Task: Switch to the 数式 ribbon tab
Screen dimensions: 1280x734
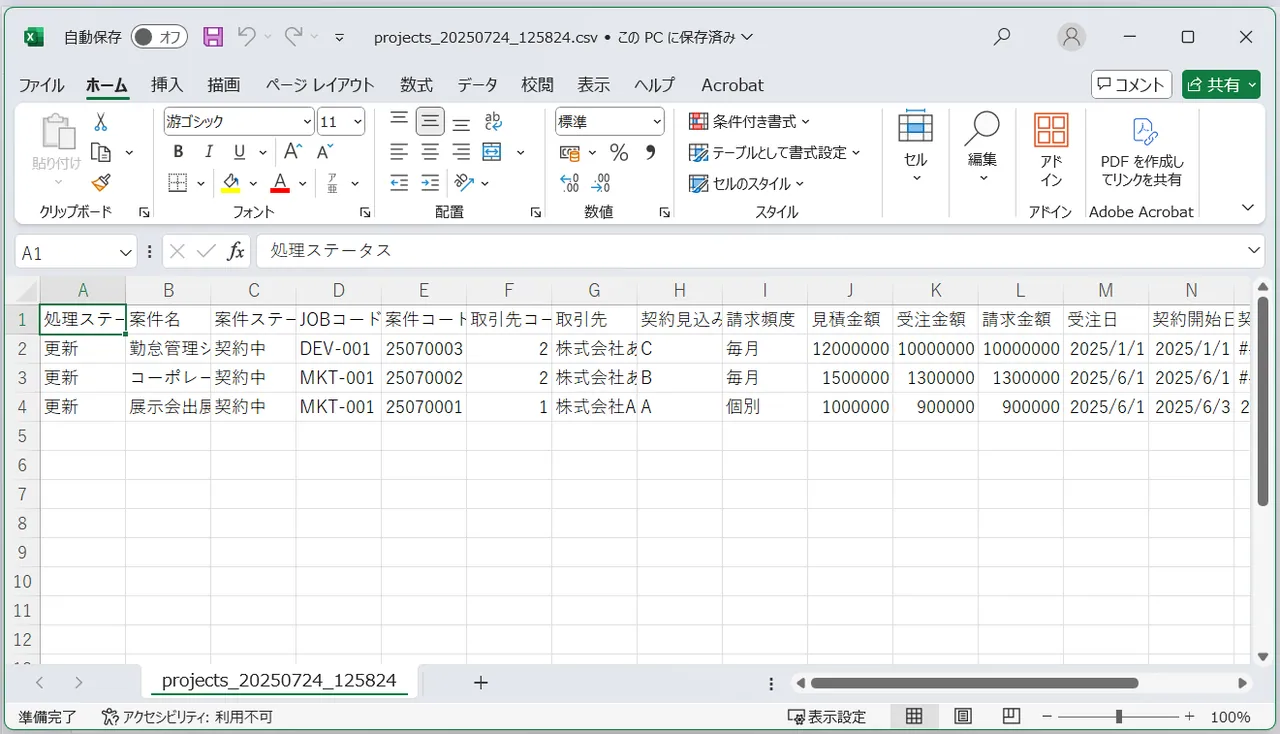Action: (416, 85)
